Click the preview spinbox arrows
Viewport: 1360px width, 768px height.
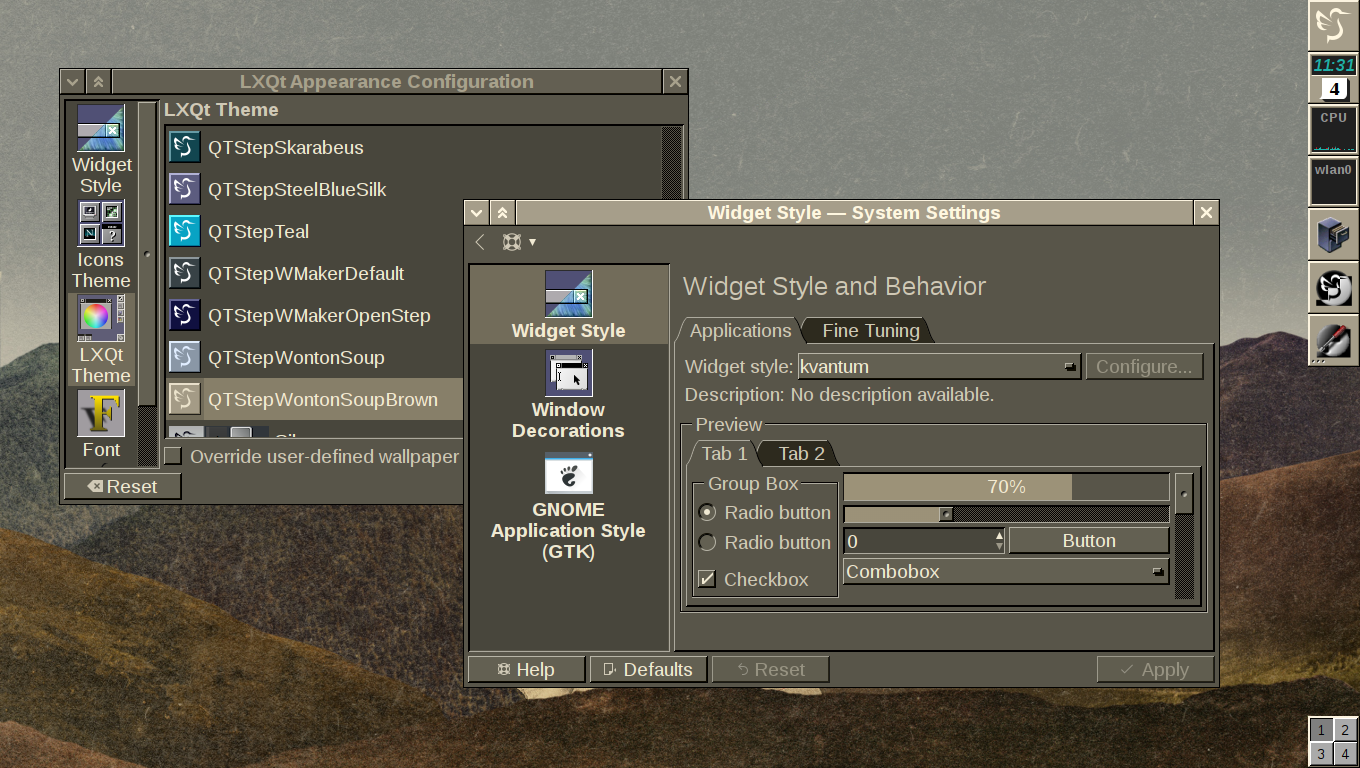click(999, 541)
